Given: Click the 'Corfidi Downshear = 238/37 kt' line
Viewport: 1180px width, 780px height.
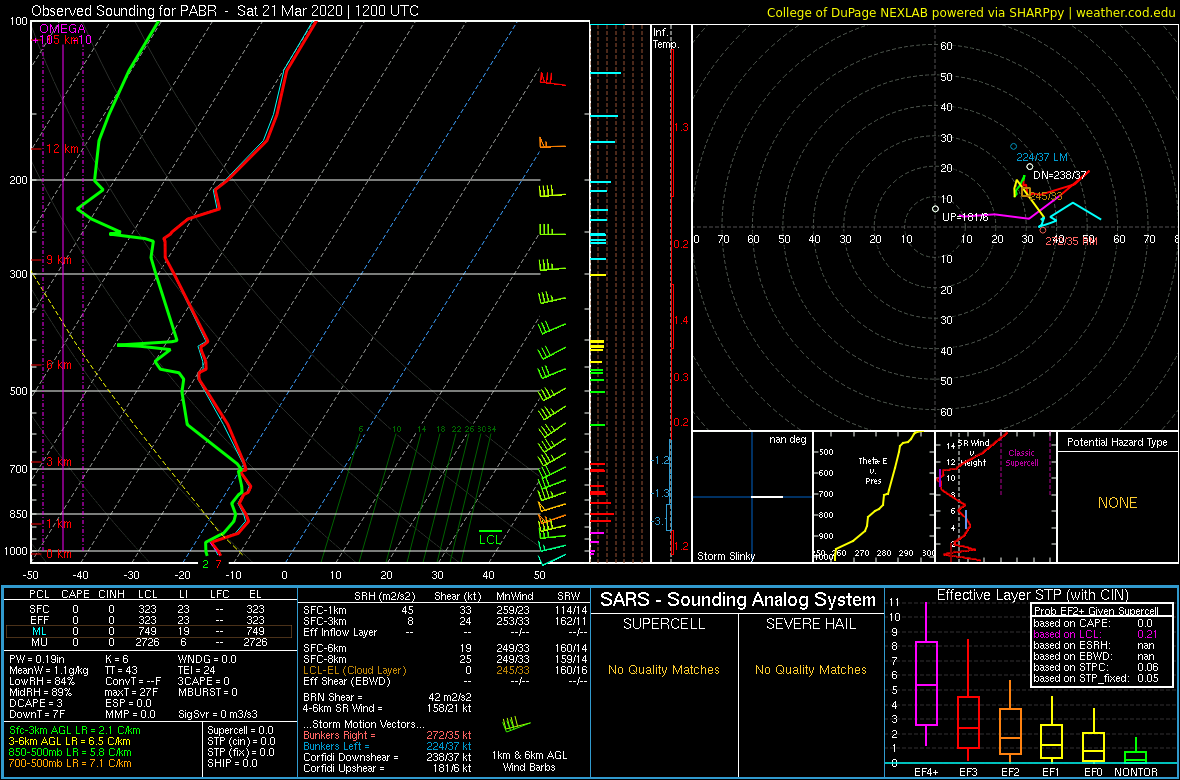Looking at the screenshot, I should click(388, 757).
